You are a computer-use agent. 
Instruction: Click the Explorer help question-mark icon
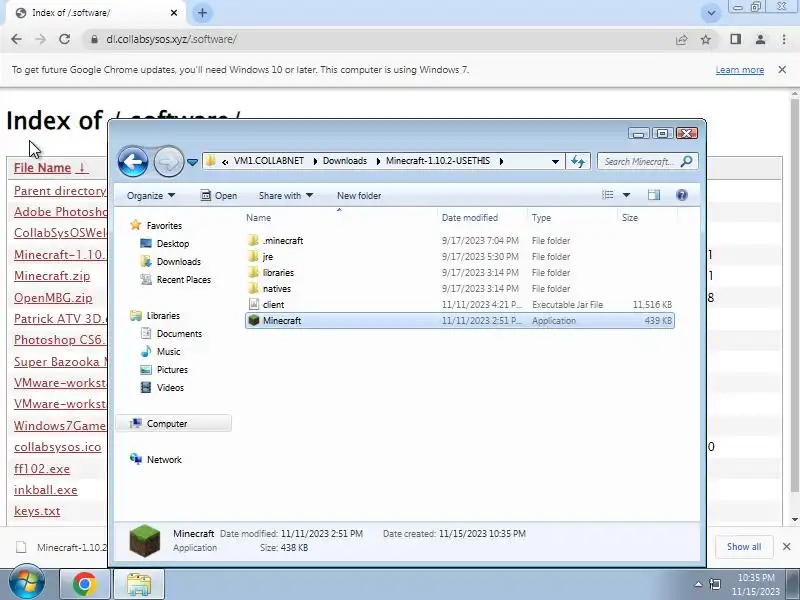click(x=682, y=195)
